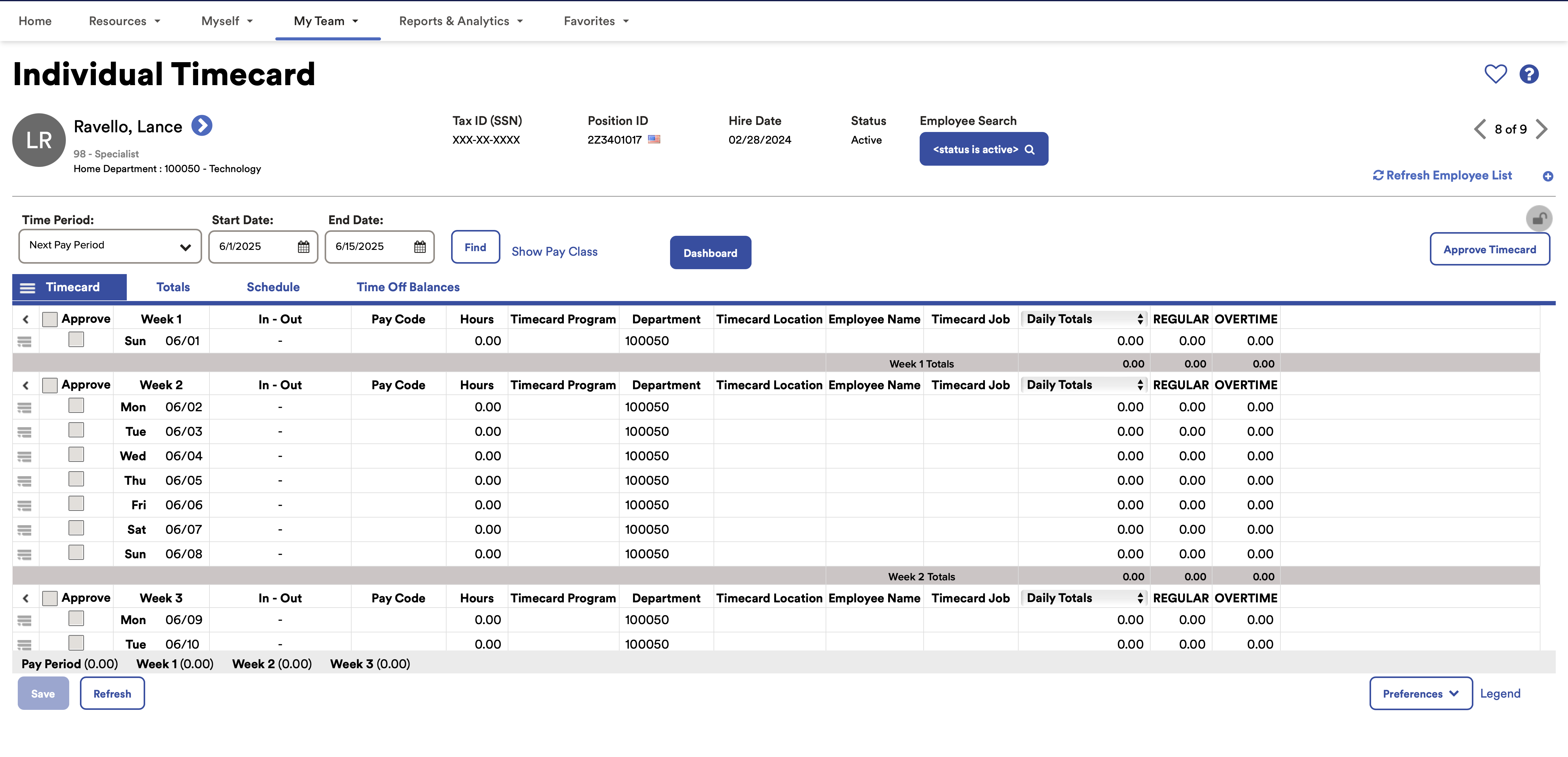The height and width of the screenshot is (757, 1568).
Task: Click the Start Date input field
Action: 263,247
